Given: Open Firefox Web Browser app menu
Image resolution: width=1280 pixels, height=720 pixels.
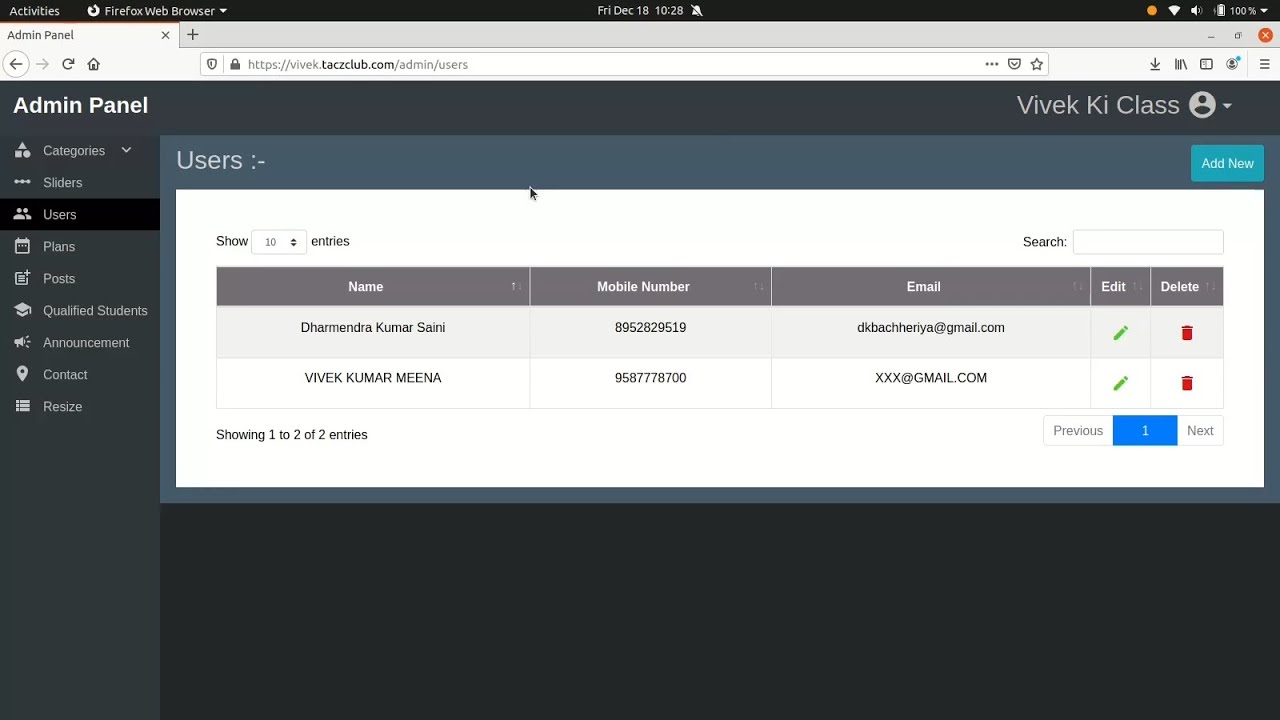Looking at the screenshot, I should click(x=157, y=10).
